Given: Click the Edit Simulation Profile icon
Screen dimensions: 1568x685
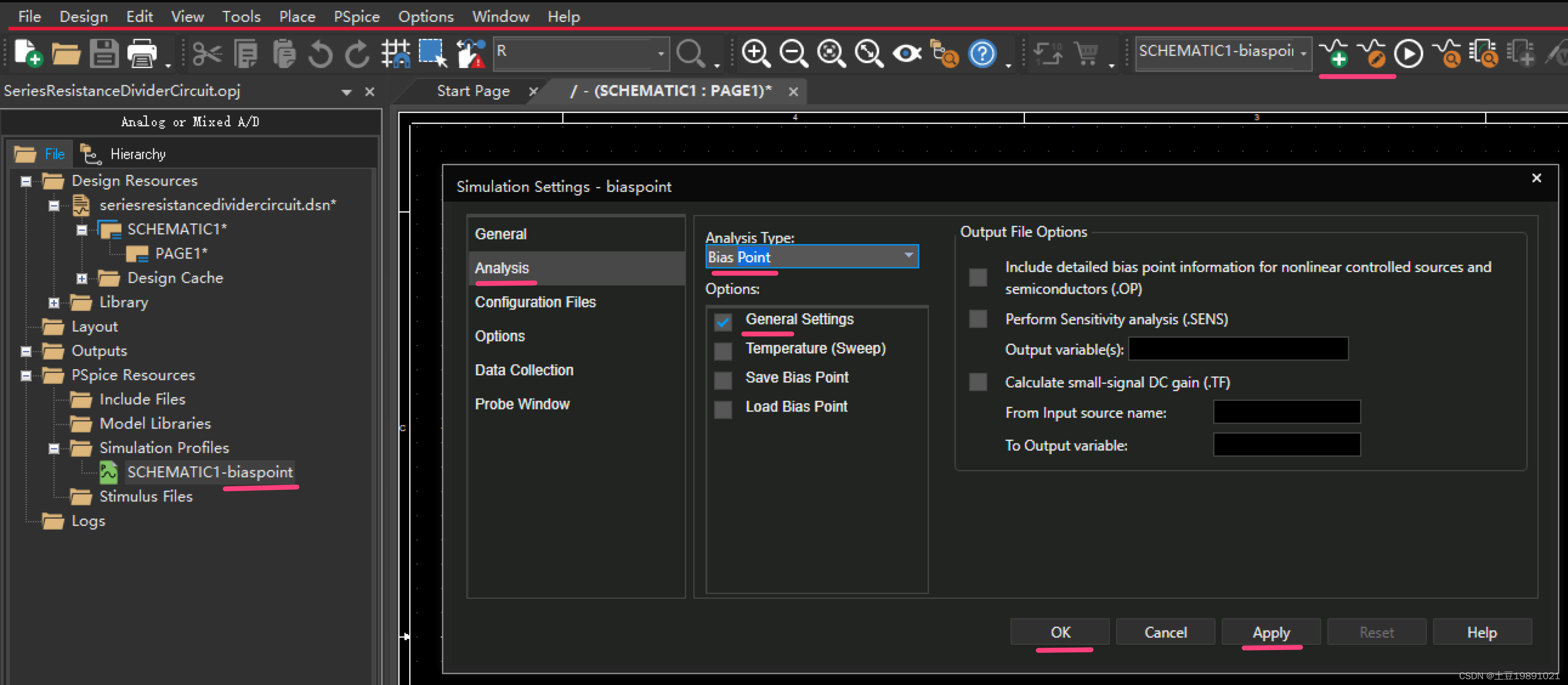Looking at the screenshot, I should click(1371, 53).
